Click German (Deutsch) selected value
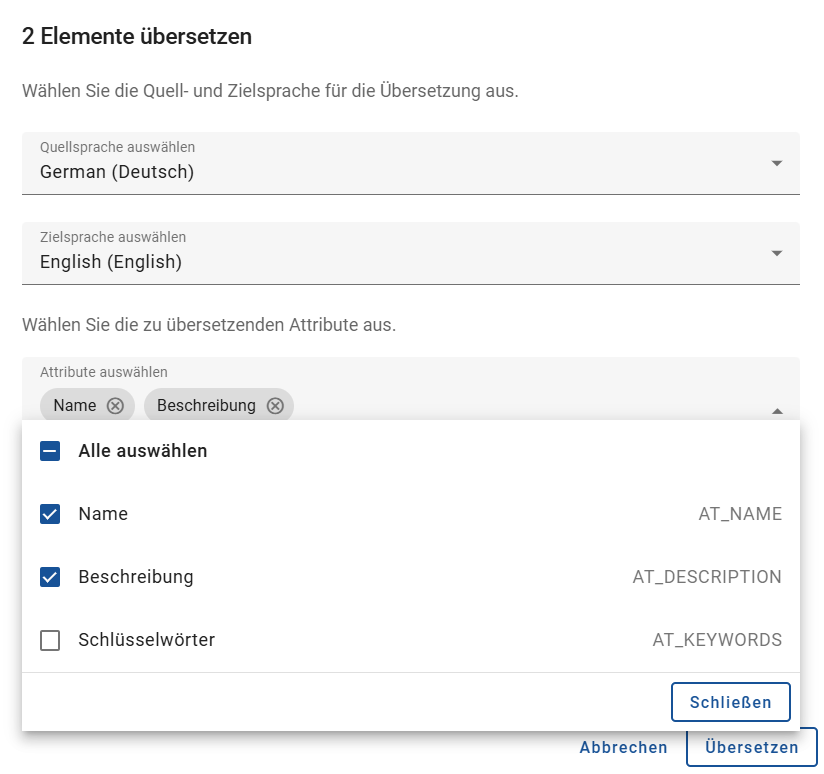Image resolution: width=824 pixels, height=774 pixels. pos(117,172)
